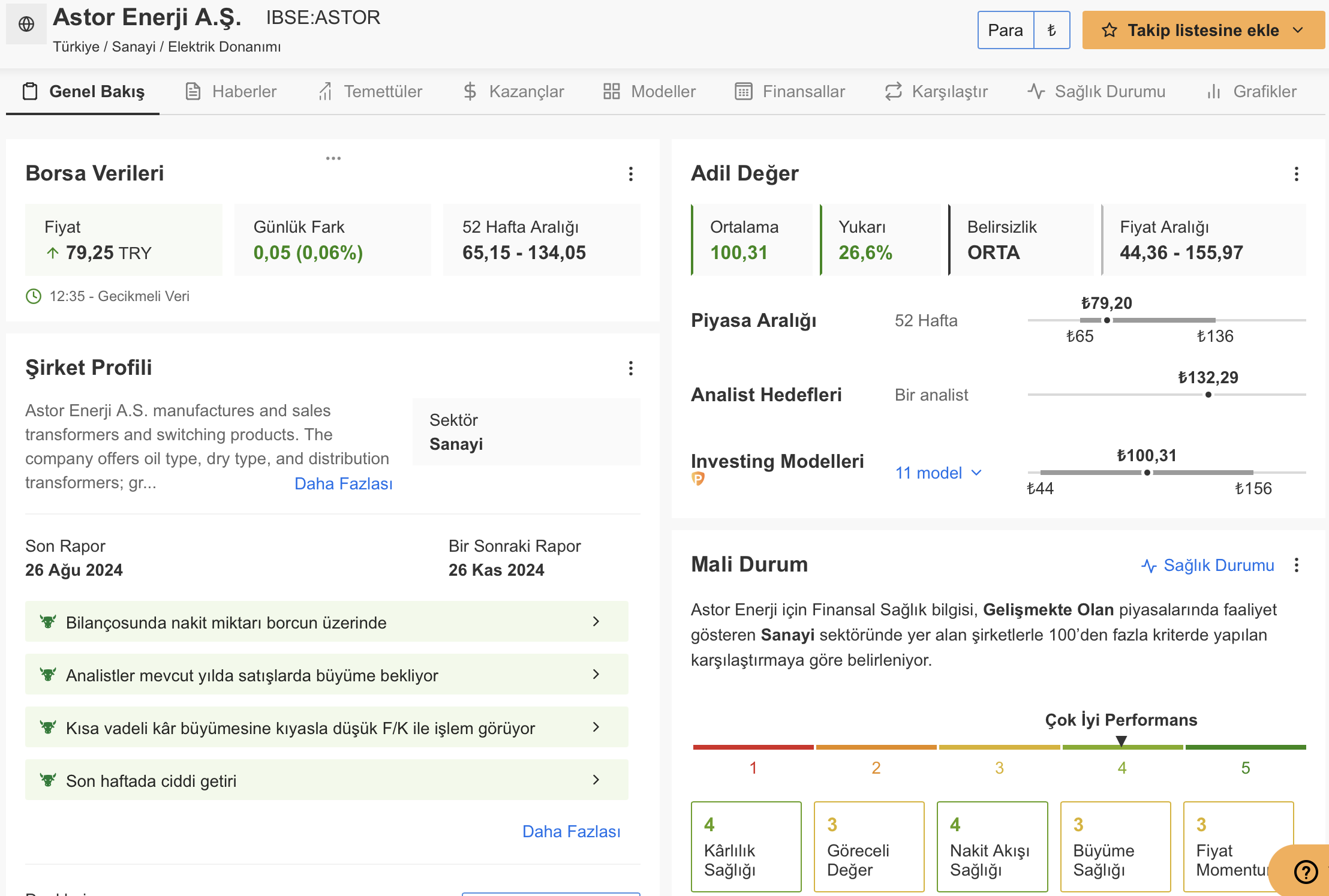Click Daha Fazlası link below insight rows

[x=572, y=832]
